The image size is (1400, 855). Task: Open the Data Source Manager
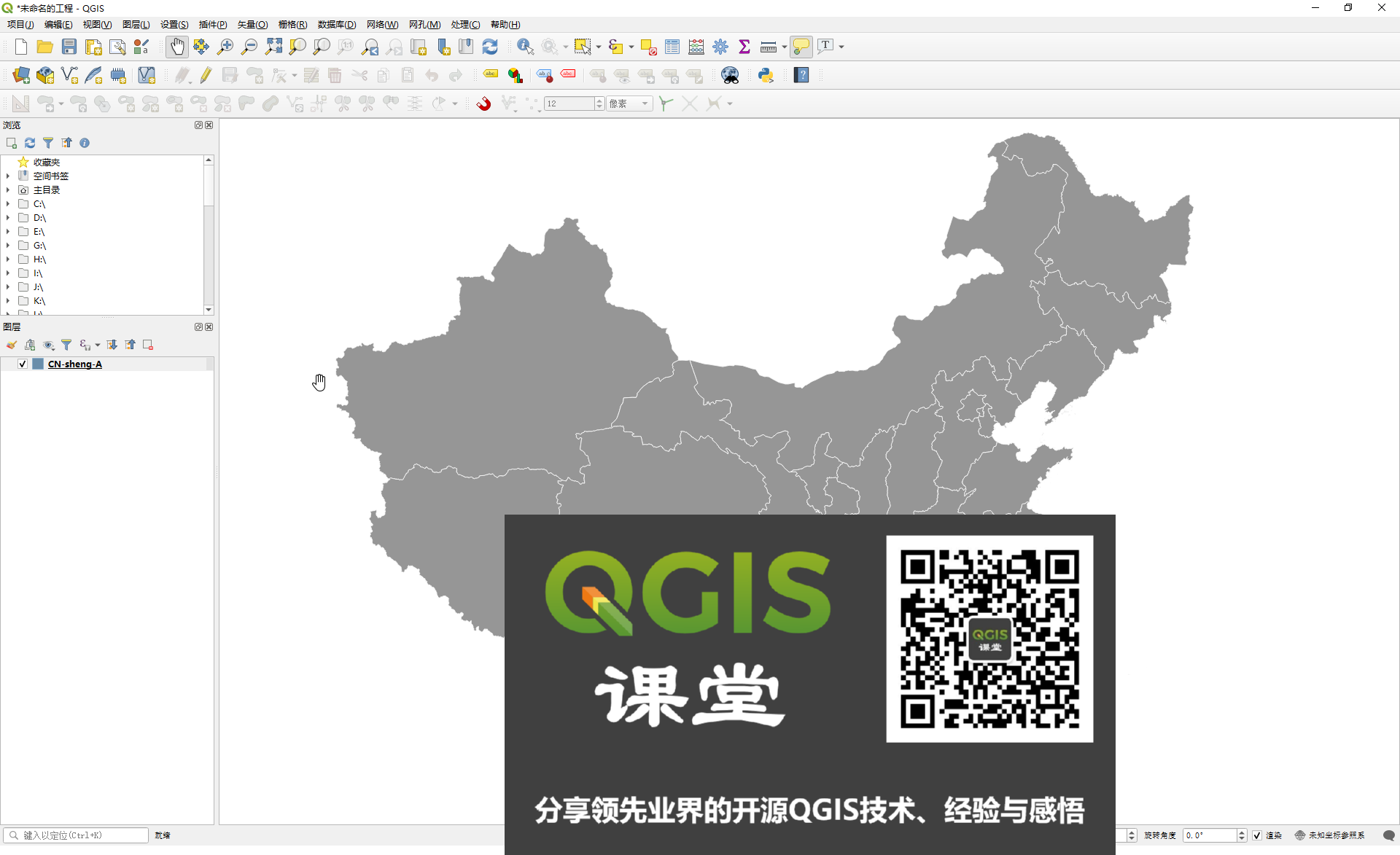tap(20, 75)
